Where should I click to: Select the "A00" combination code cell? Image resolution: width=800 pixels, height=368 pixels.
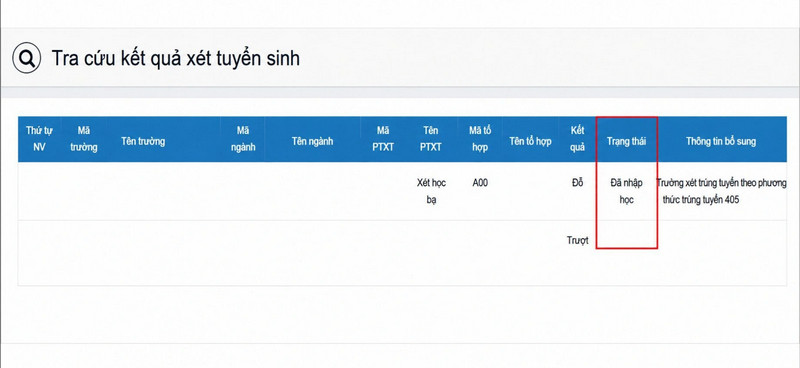(x=480, y=183)
